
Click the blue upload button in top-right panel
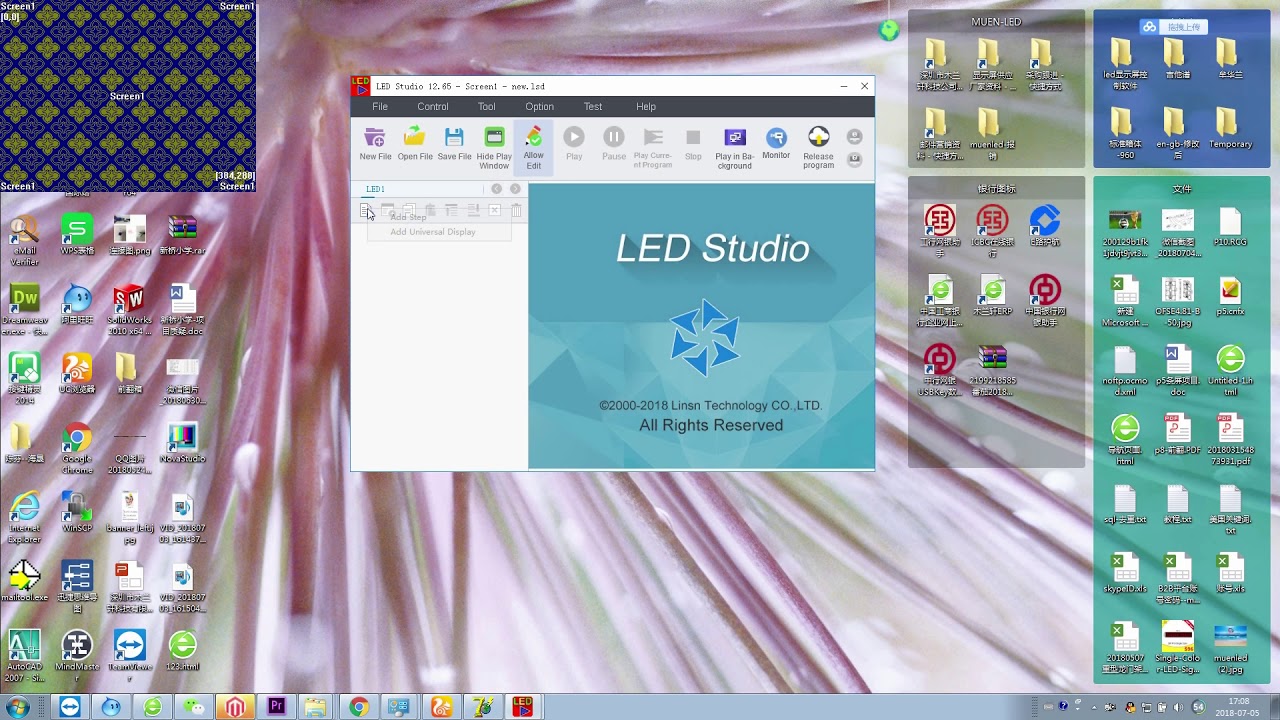pyautogui.click(x=1174, y=27)
